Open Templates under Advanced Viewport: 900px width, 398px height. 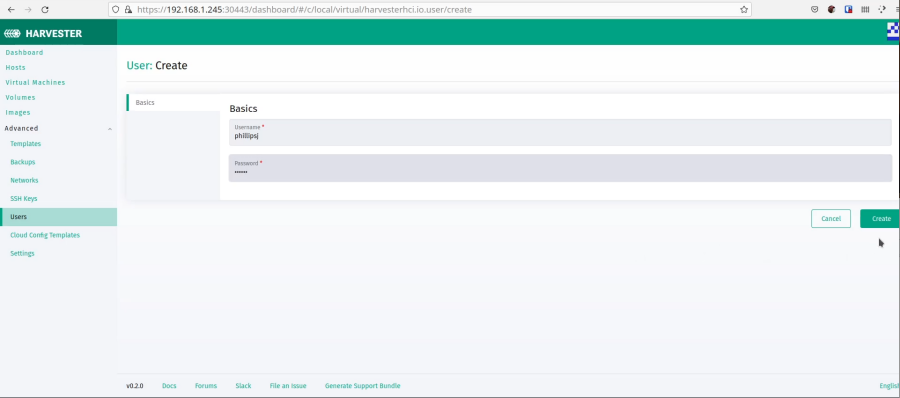click(25, 144)
